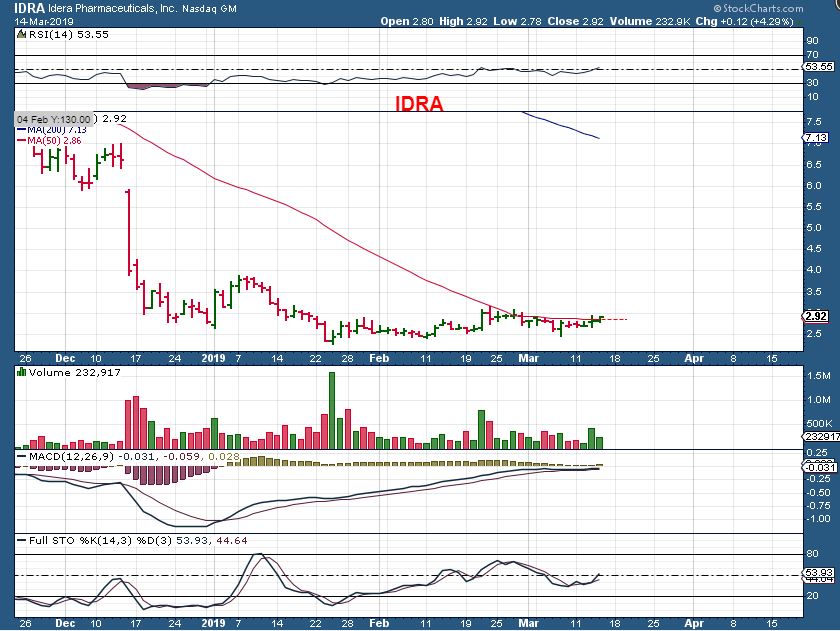Click the Chg +0.12 (+4.29%) value
Screen dimensions: 840x631
[744, 21]
